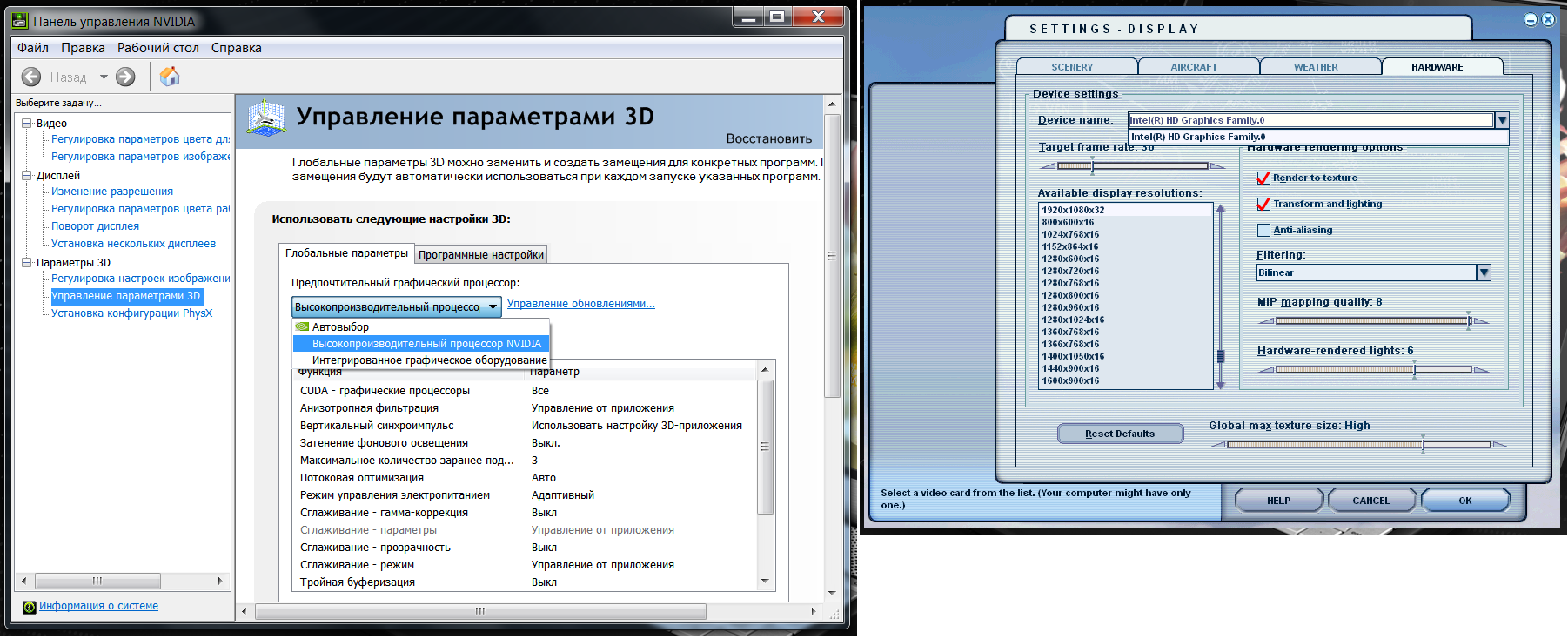Switch to the Глобальные параметры tab
The height and width of the screenshot is (639, 1568).
[346, 253]
